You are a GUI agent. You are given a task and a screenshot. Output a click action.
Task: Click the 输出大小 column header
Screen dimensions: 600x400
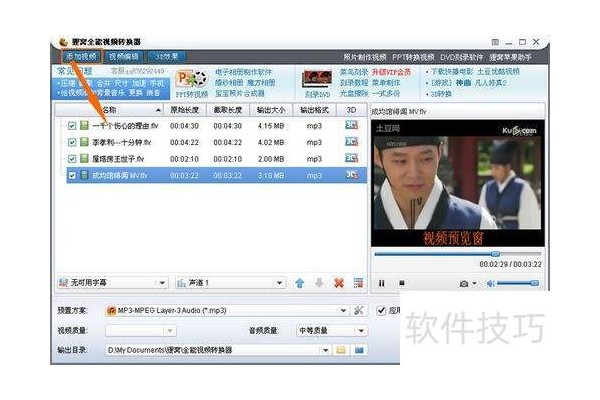pyautogui.click(x=271, y=110)
